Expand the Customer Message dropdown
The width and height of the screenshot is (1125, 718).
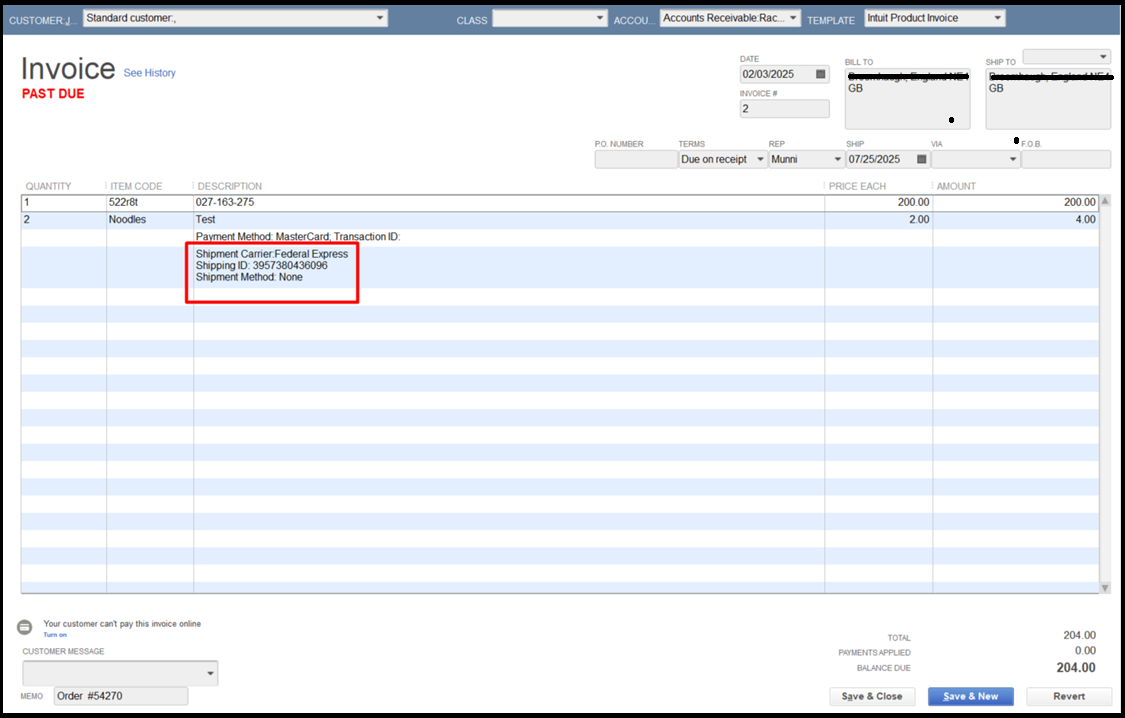210,673
